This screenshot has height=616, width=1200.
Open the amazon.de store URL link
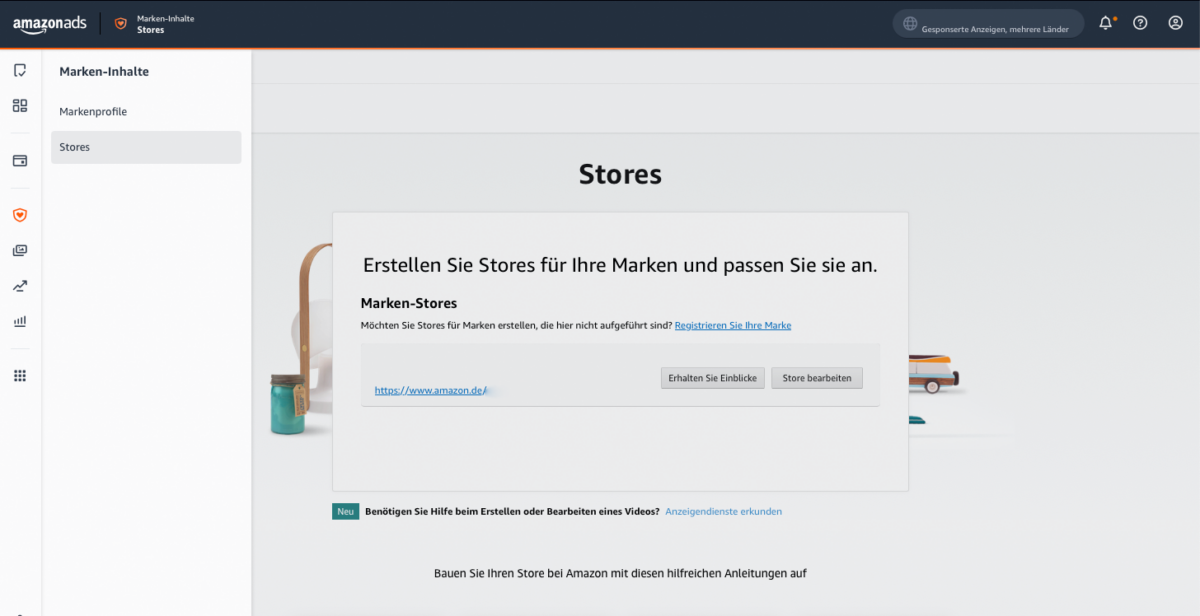coord(430,391)
